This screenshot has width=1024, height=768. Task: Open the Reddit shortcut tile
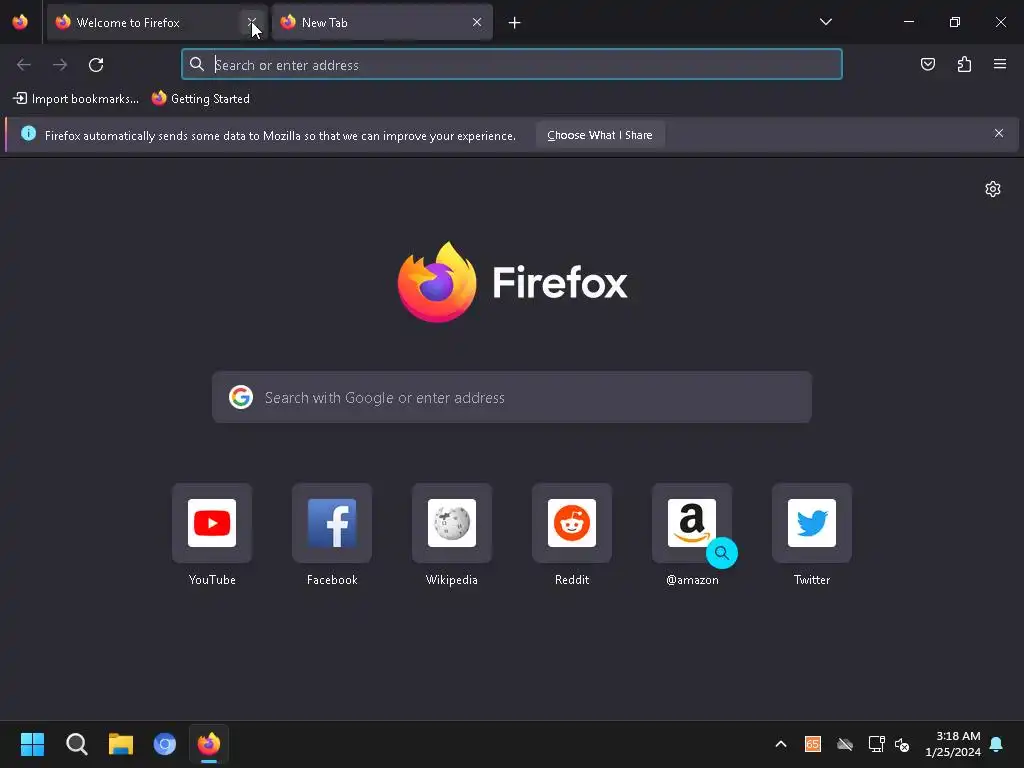[572, 523]
